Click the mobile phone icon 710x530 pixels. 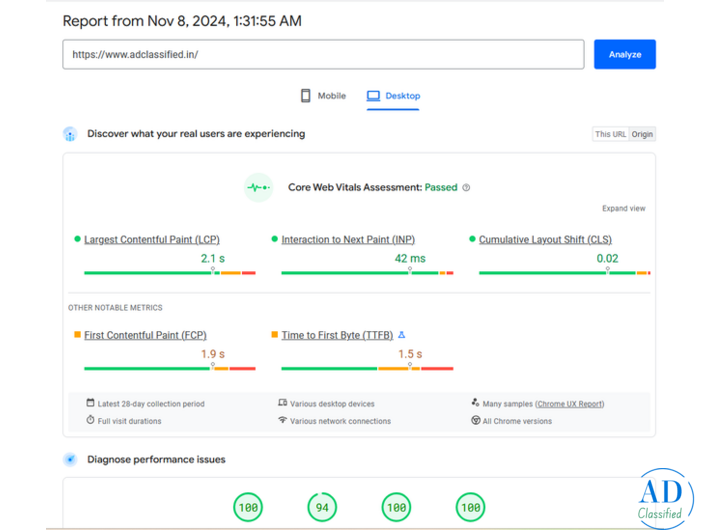[x=306, y=96]
